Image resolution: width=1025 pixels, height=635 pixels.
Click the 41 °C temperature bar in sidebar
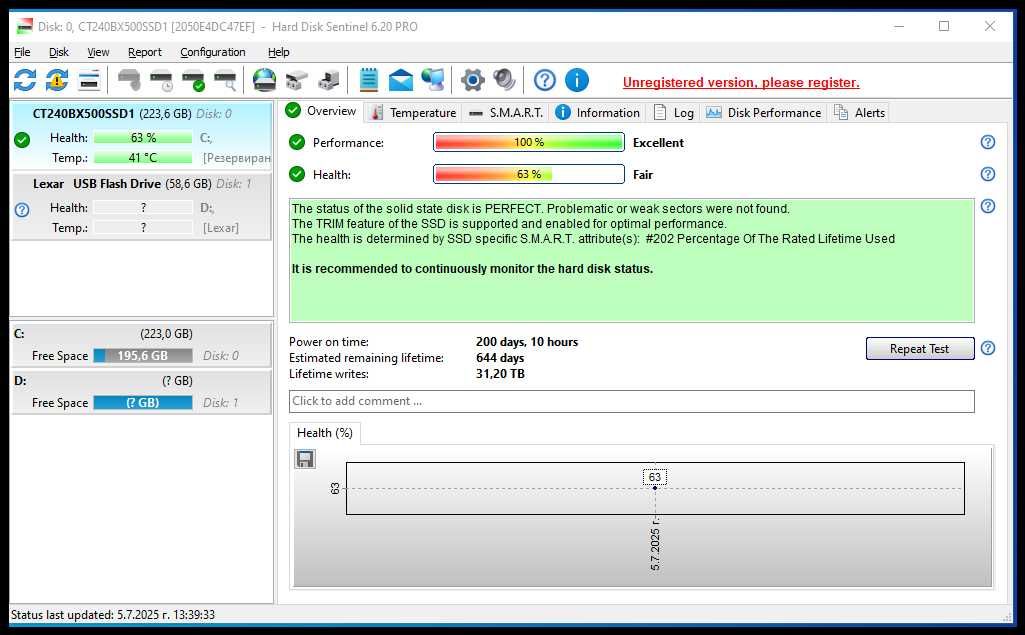coord(143,158)
